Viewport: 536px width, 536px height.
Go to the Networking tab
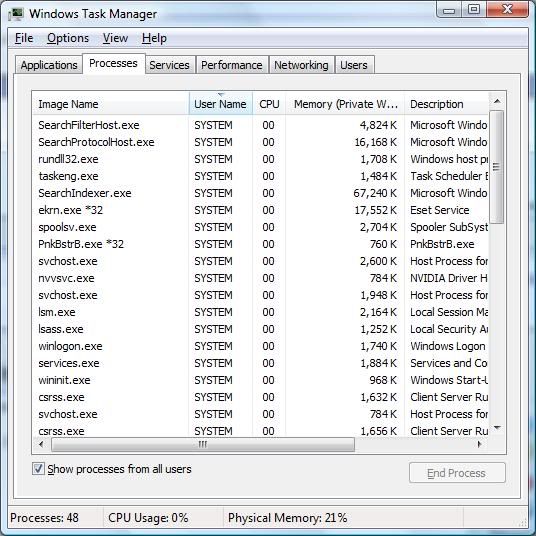(301, 65)
